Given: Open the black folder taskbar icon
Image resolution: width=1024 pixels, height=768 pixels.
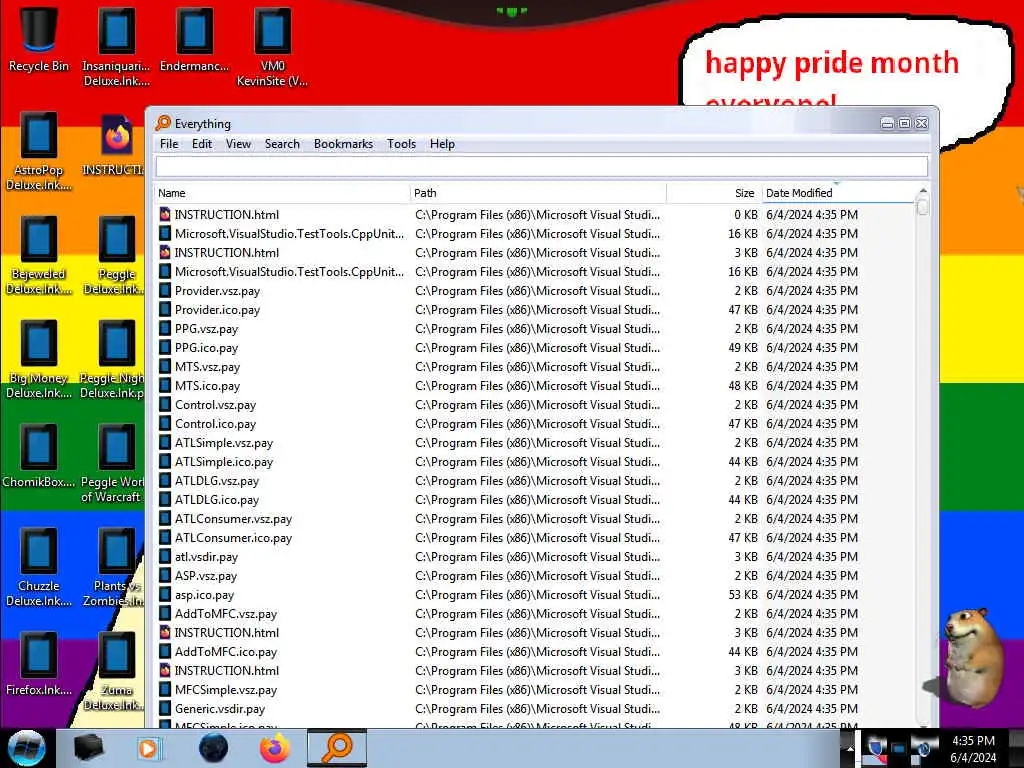Looking at the screenshot, I should (x=88, y=748).
